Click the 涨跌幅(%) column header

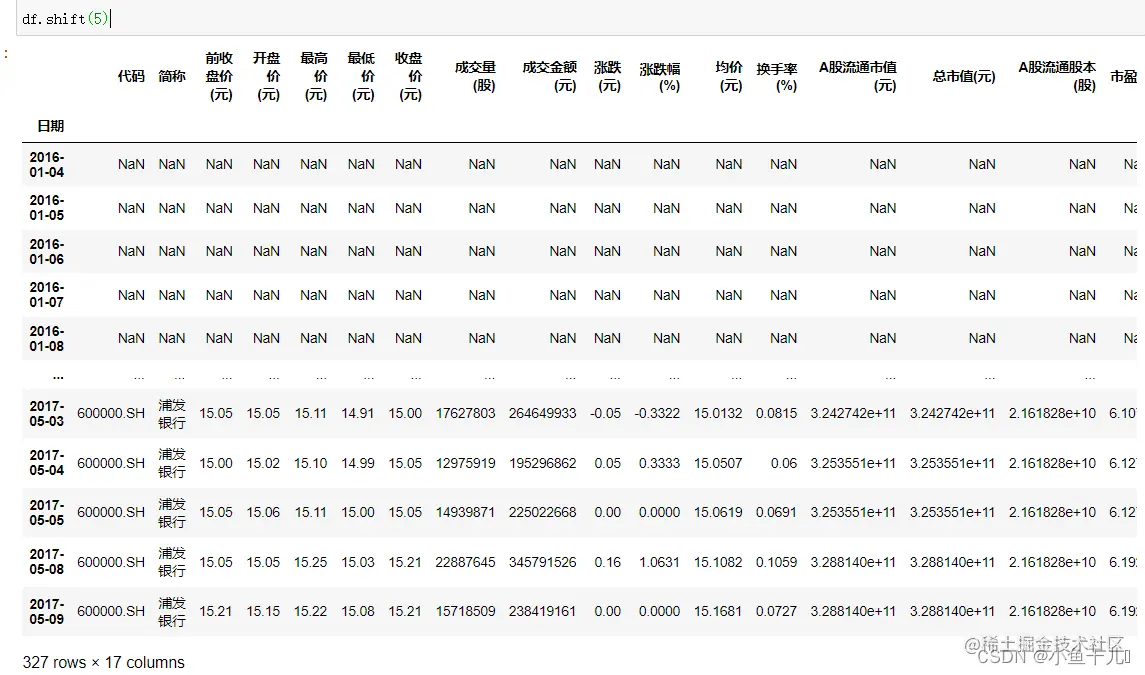tap(660, 77)
